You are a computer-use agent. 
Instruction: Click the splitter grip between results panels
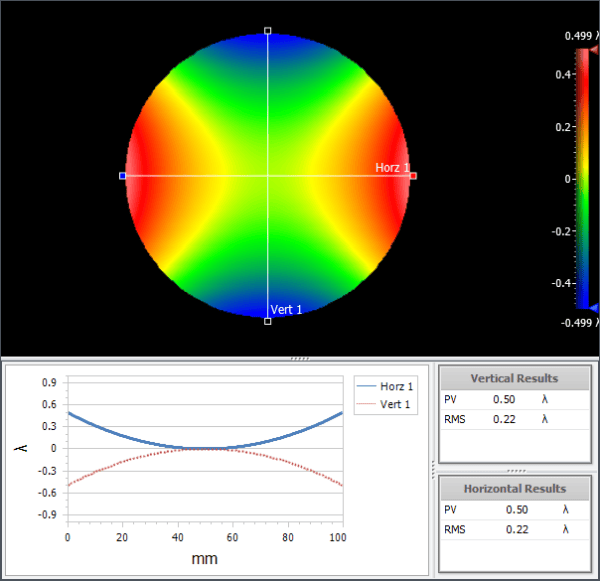click(516, 469)
